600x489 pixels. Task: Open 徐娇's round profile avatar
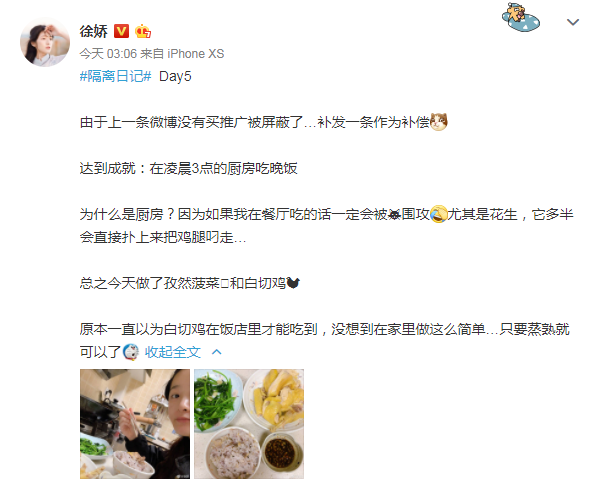click(x=45, y=42)
